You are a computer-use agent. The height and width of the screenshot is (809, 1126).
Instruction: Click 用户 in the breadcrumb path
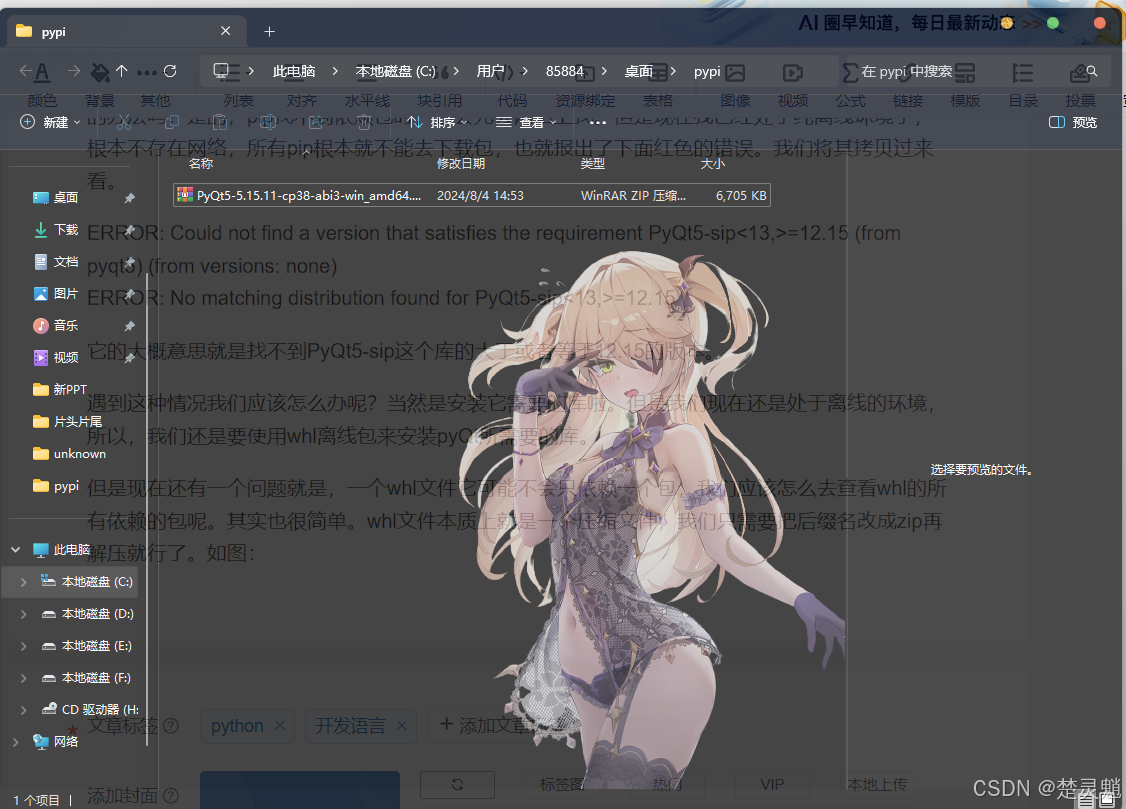(490, 71)
